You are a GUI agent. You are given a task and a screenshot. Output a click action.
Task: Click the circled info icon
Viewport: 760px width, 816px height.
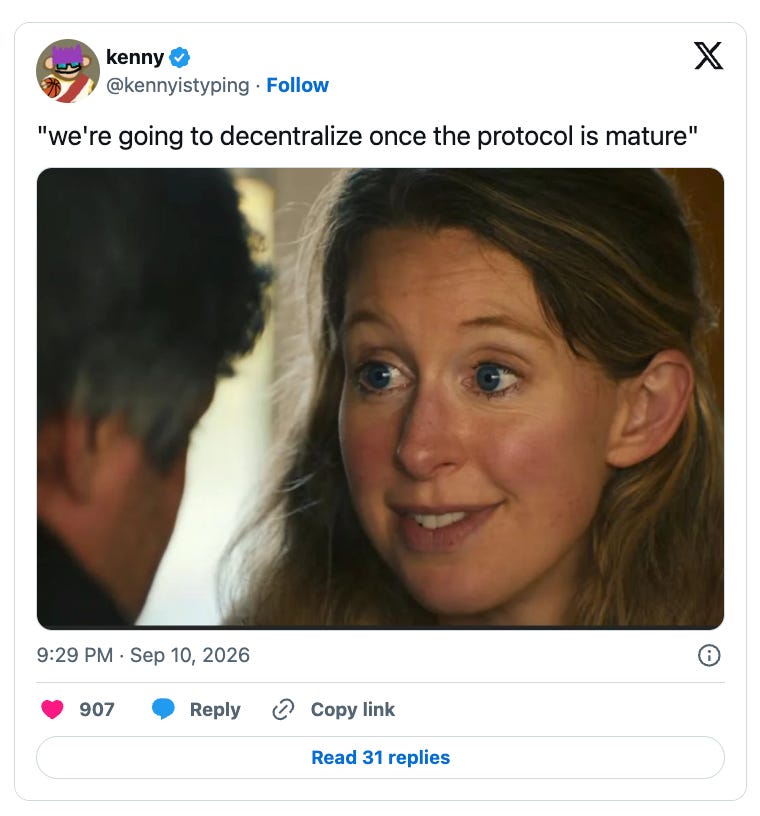click(x=709, y=655)
